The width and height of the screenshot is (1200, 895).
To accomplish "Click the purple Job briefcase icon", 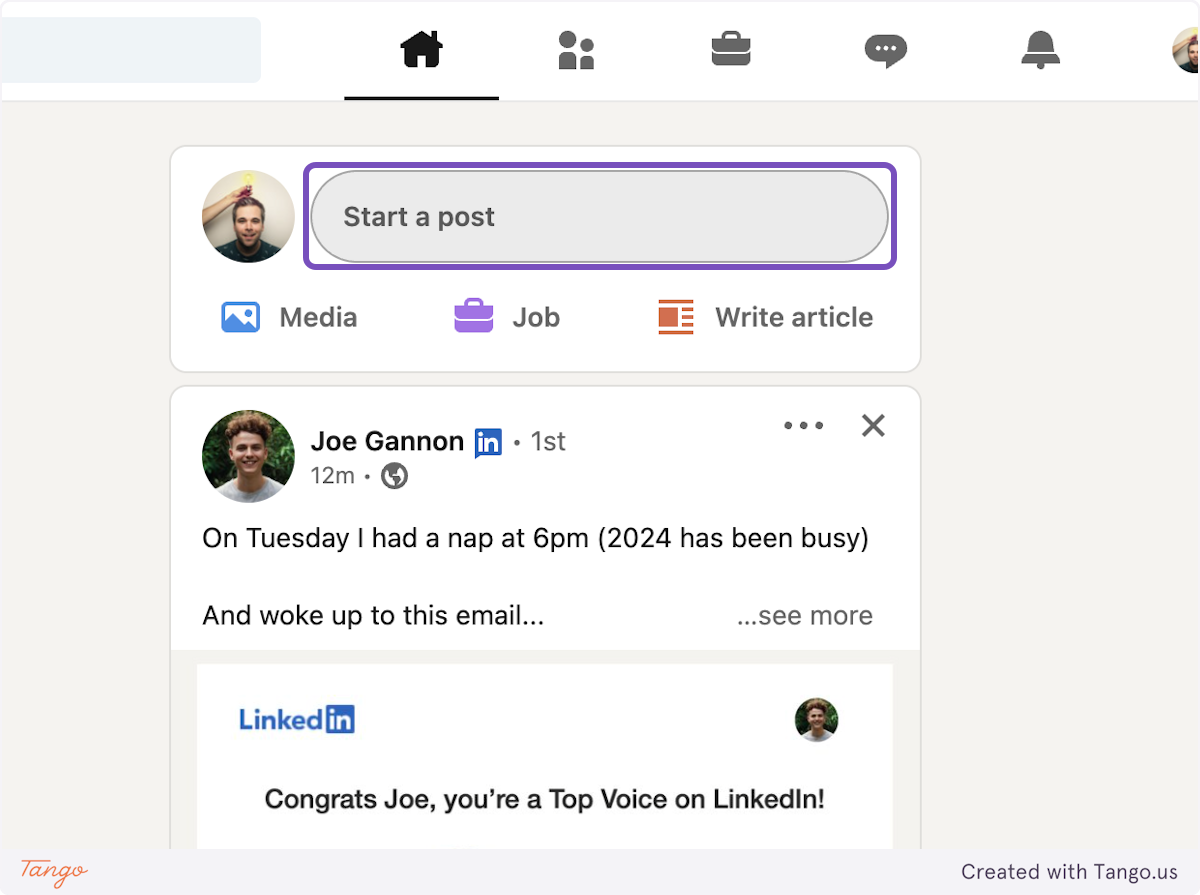I will [x=474, y=318].
